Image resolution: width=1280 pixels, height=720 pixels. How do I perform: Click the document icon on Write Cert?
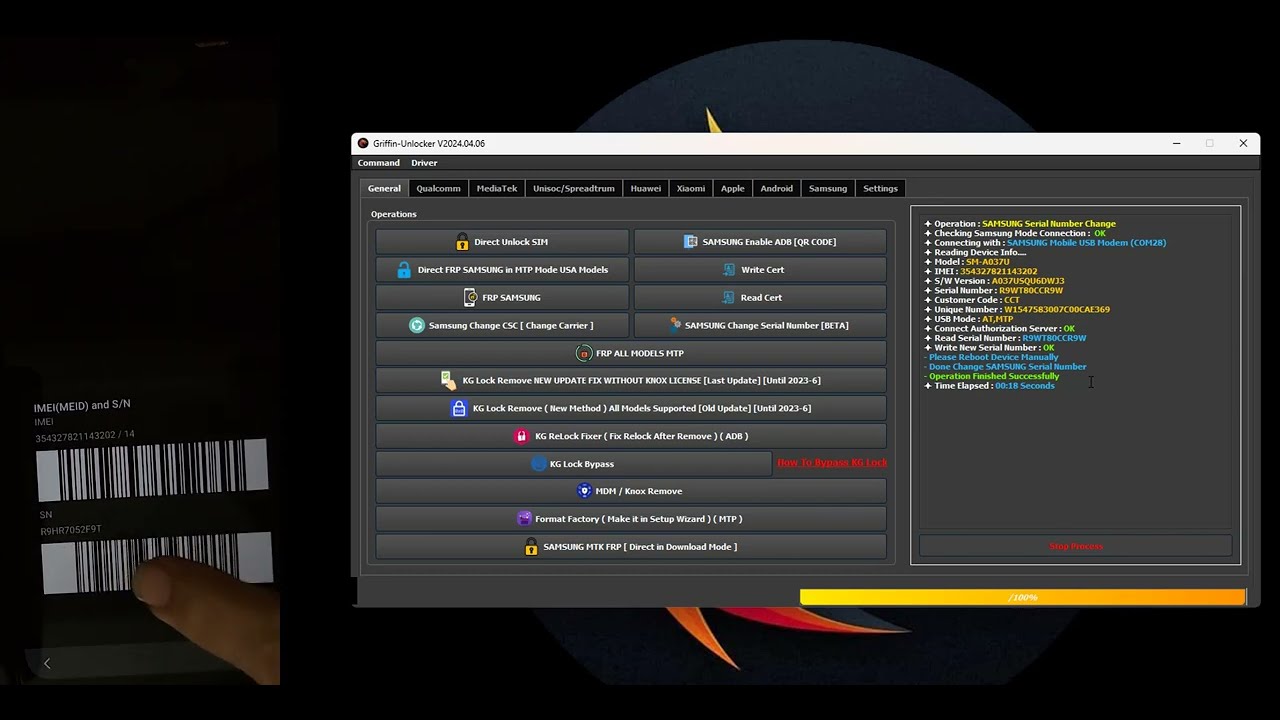pyautogui.click(x=730, y=270)
